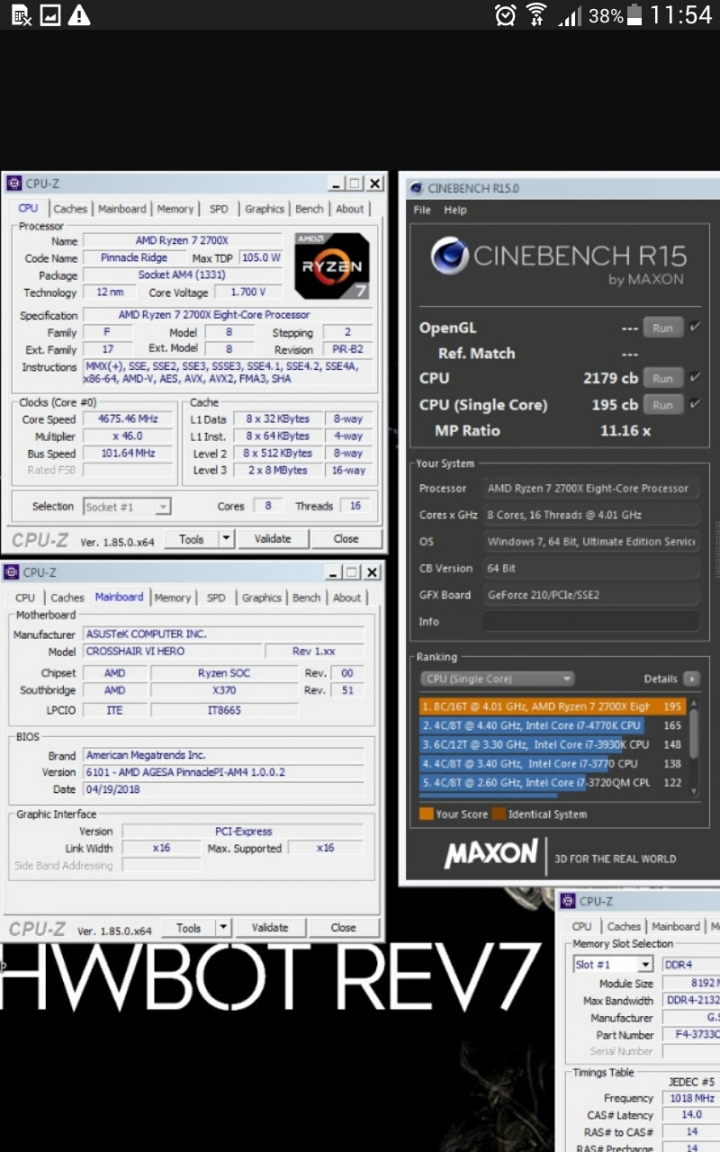Image resolution: width=720 pixels, height=1152 pixels.
Task: Switch to Mainboard tab in top CPU-Z window
Action: [x=122, y=209]
